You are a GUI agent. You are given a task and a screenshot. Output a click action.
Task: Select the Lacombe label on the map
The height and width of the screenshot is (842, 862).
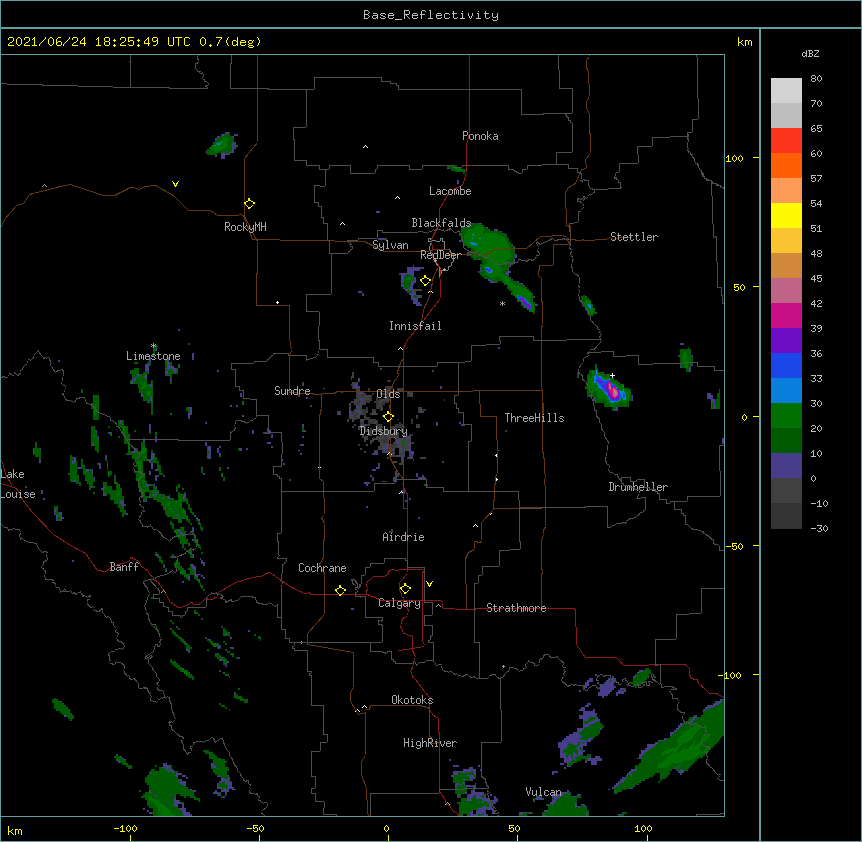pyautogui.click(x=450, y=191)
